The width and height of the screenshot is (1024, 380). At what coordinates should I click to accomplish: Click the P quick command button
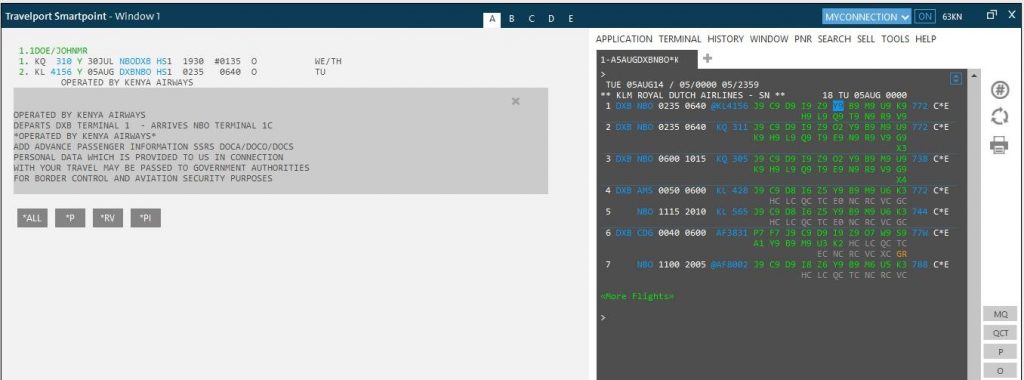(x=1000, y=352)
